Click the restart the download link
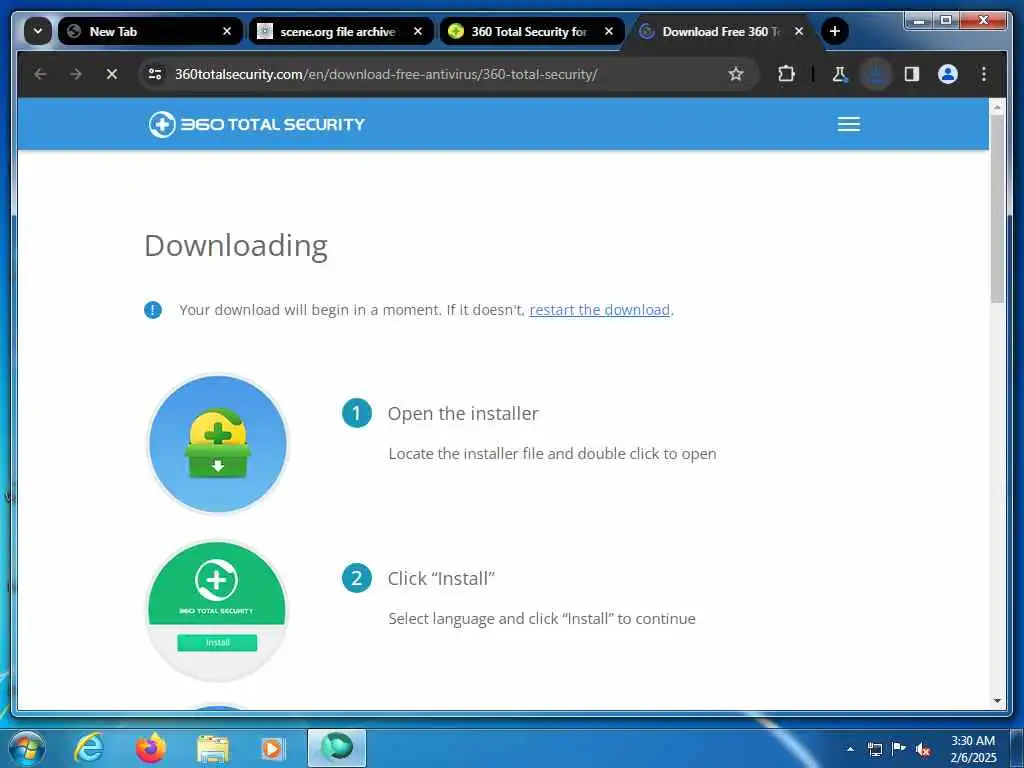This screenshot has height=768, width=1024. coord(600,310)
